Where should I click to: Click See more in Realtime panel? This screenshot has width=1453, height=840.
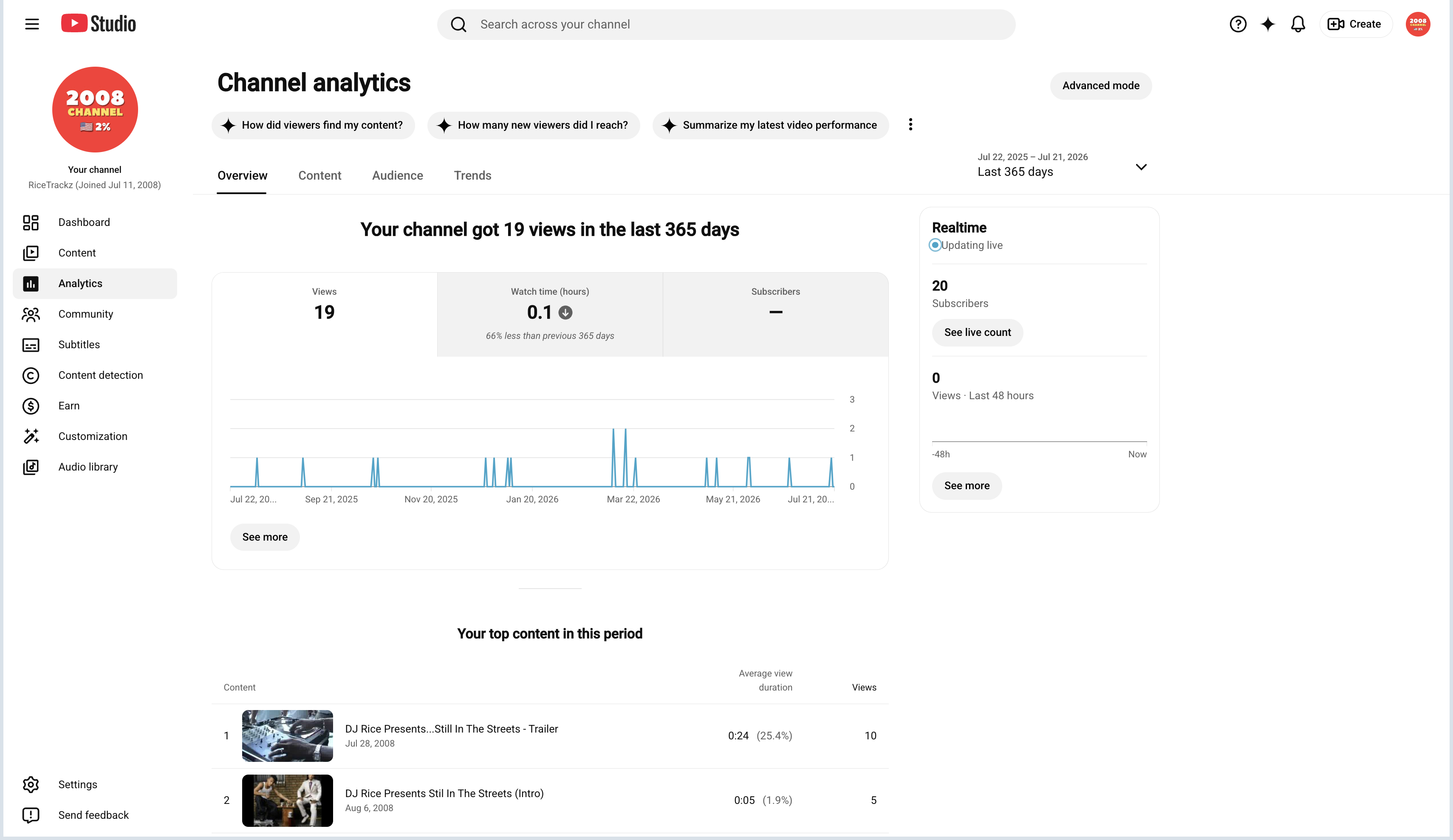(x=967, y=486)
